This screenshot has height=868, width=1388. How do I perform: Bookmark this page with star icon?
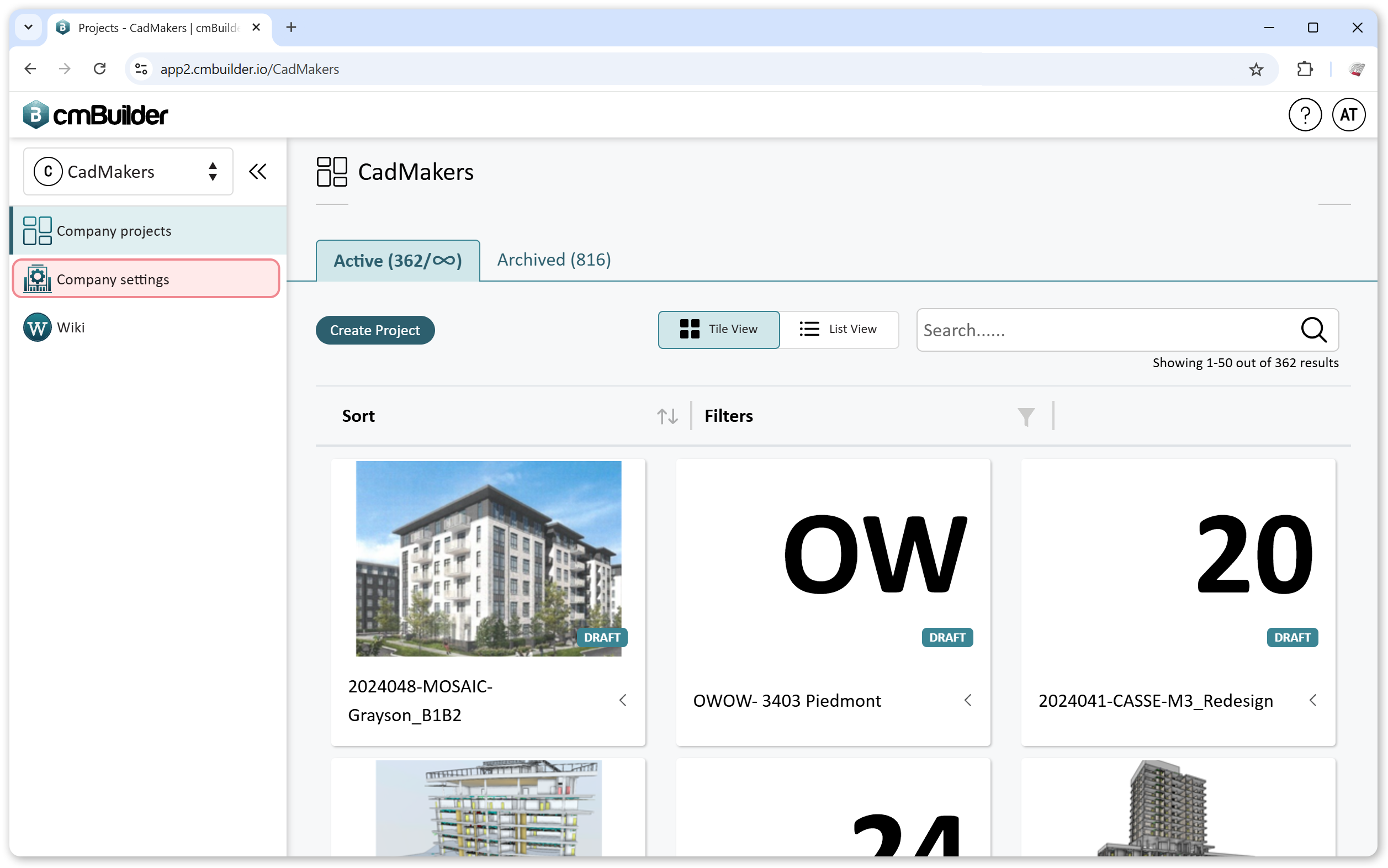tap(1255, 69)
